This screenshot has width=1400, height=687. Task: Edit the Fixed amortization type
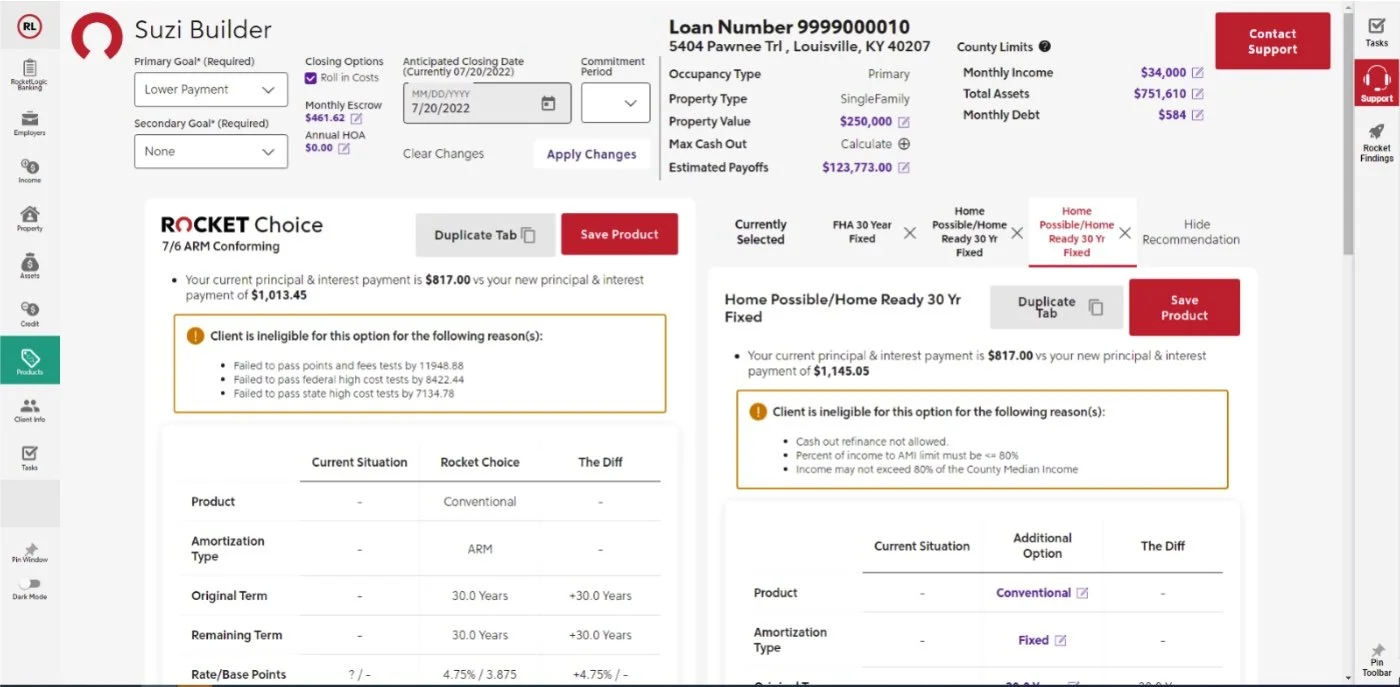tap(1061, 641)
